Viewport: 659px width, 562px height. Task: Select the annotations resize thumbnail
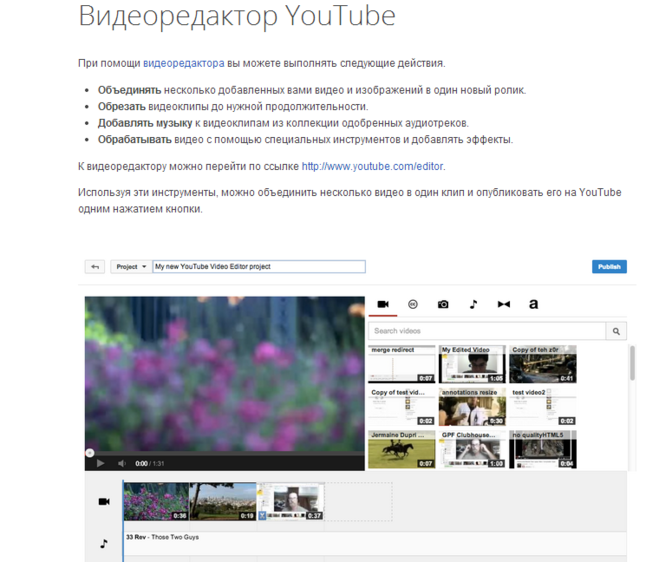472,407
